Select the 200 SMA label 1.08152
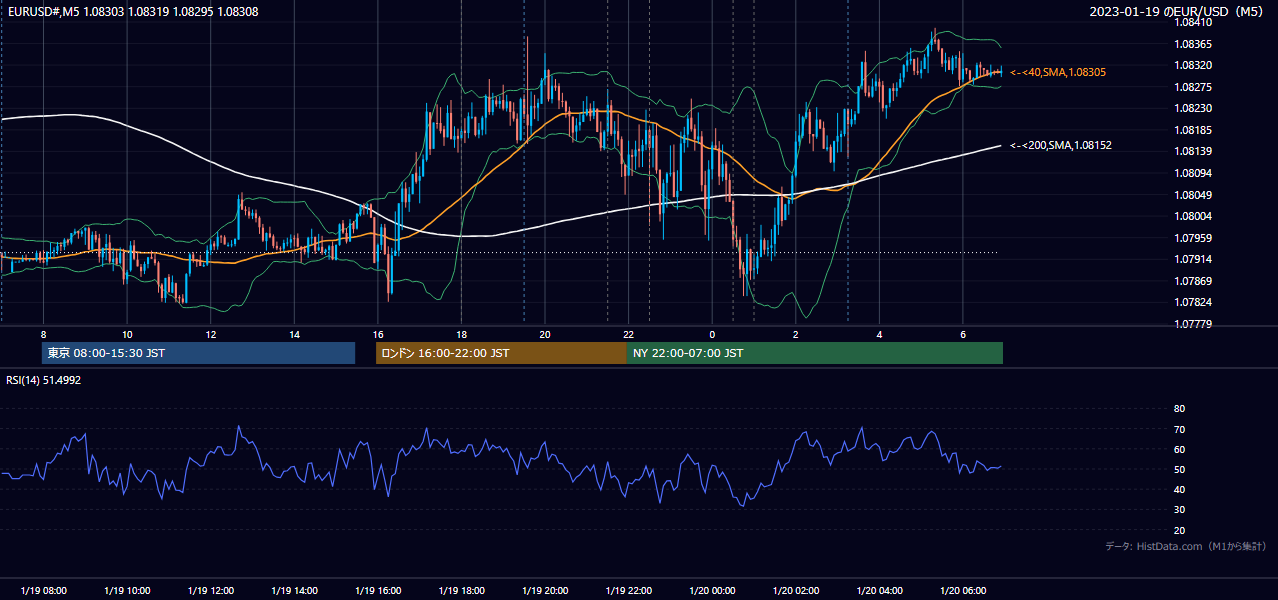This screenshot has width=1278, height=600. pyautogui.click(x=1061, y=145)
